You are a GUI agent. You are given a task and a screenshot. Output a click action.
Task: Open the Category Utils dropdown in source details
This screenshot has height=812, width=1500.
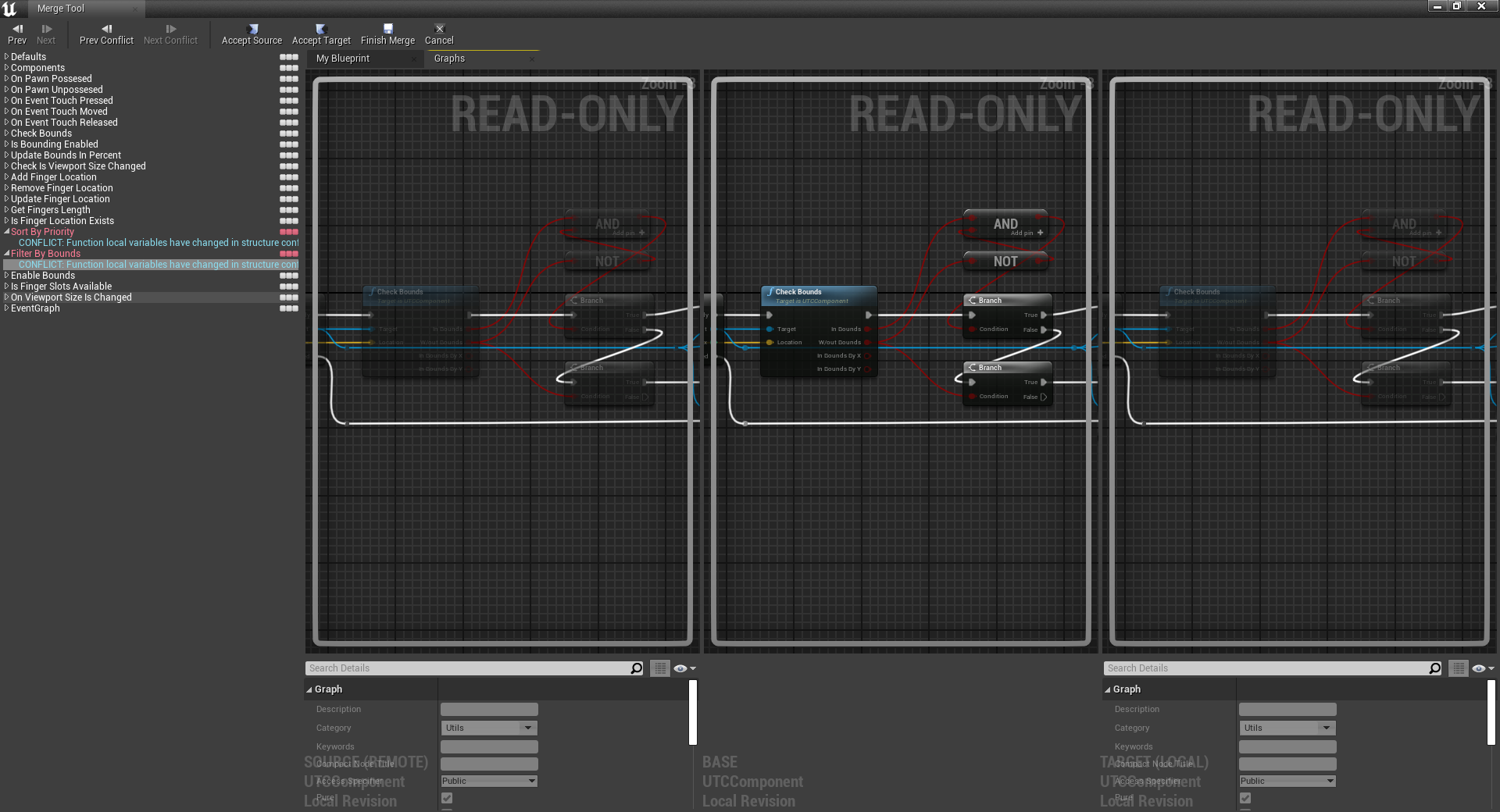tap(489, 728)
